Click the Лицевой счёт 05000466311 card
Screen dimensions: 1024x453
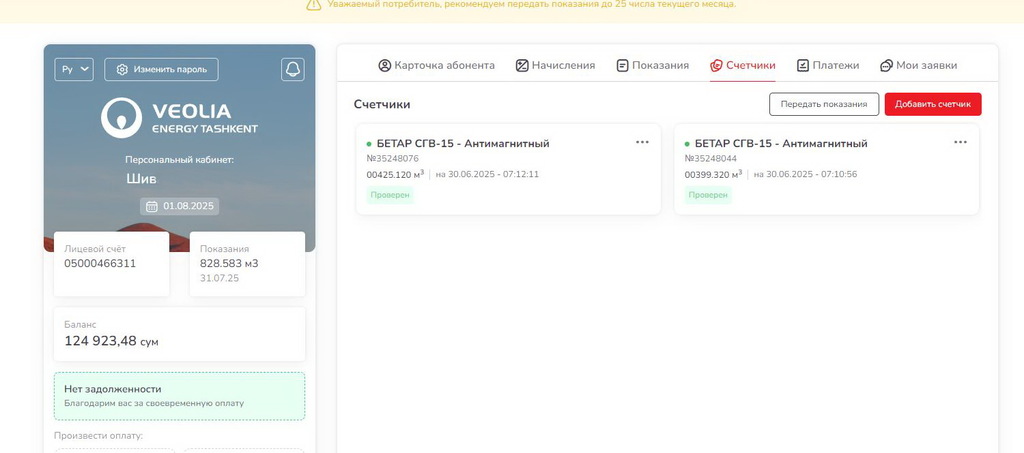tap(111, 264)
